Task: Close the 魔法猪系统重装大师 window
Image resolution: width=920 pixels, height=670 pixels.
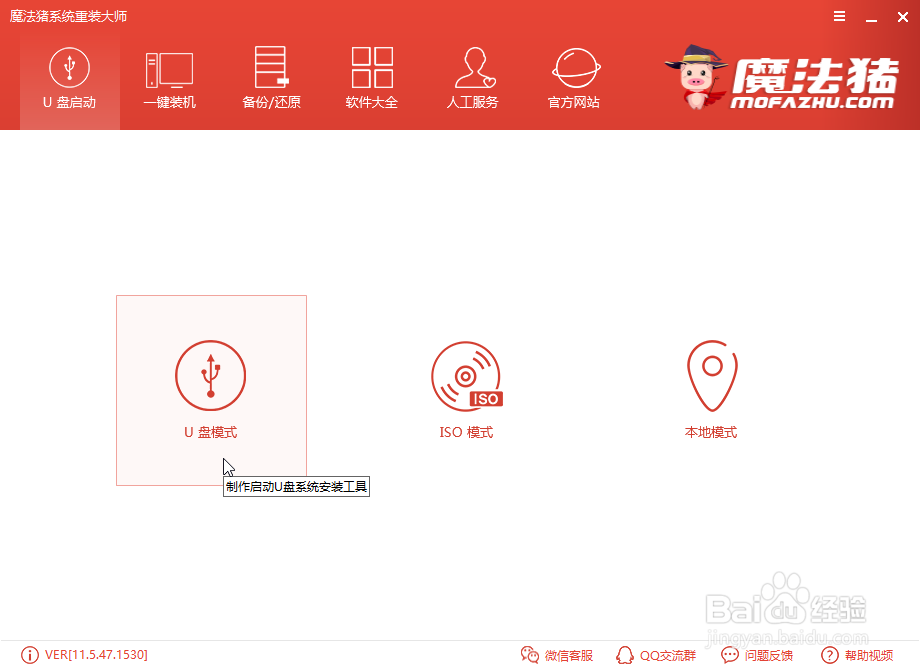Action: [x=903, y=17]
